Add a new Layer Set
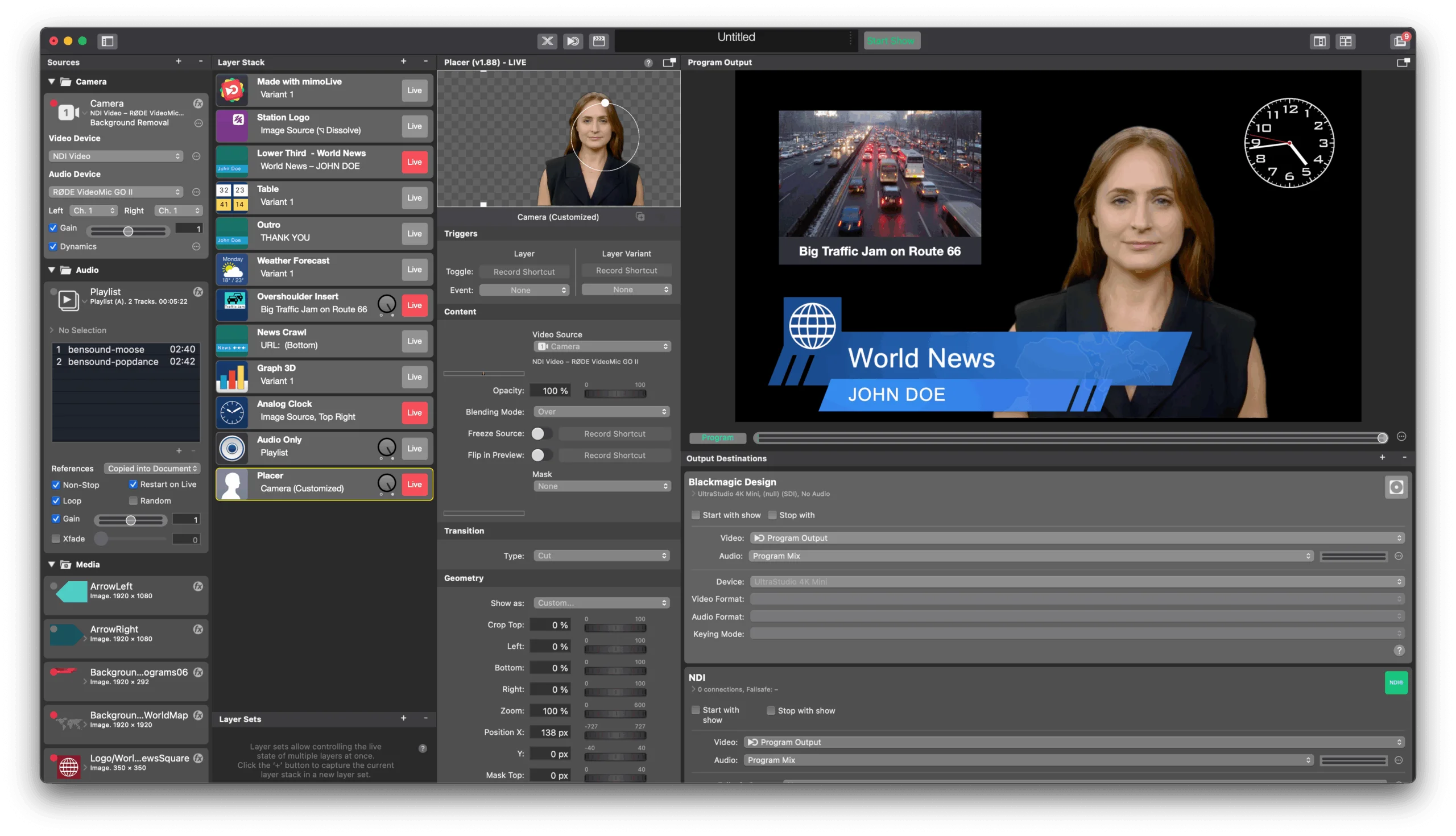The image size is (1456, 836). [x=404, y=718]
